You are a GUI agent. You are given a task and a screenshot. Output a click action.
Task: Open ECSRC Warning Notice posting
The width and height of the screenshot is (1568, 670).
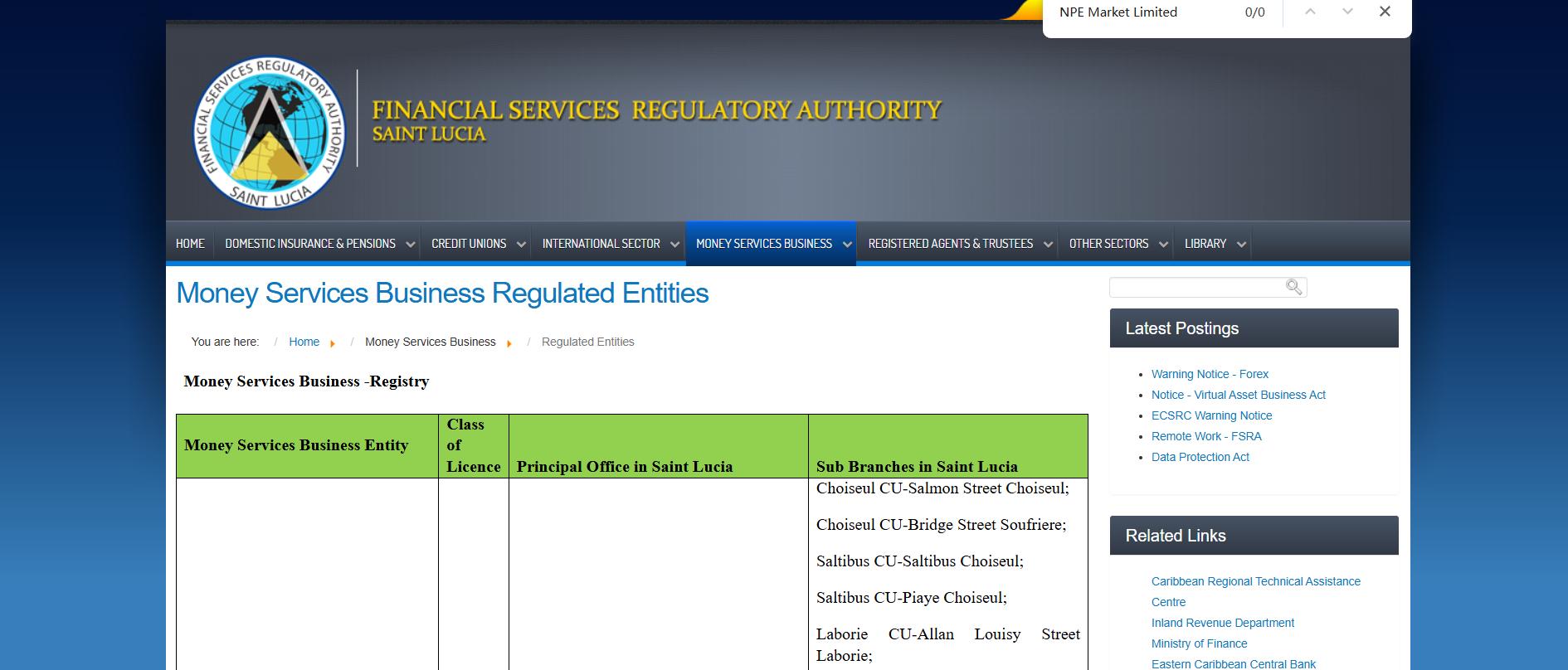(x=1211, y=415)
